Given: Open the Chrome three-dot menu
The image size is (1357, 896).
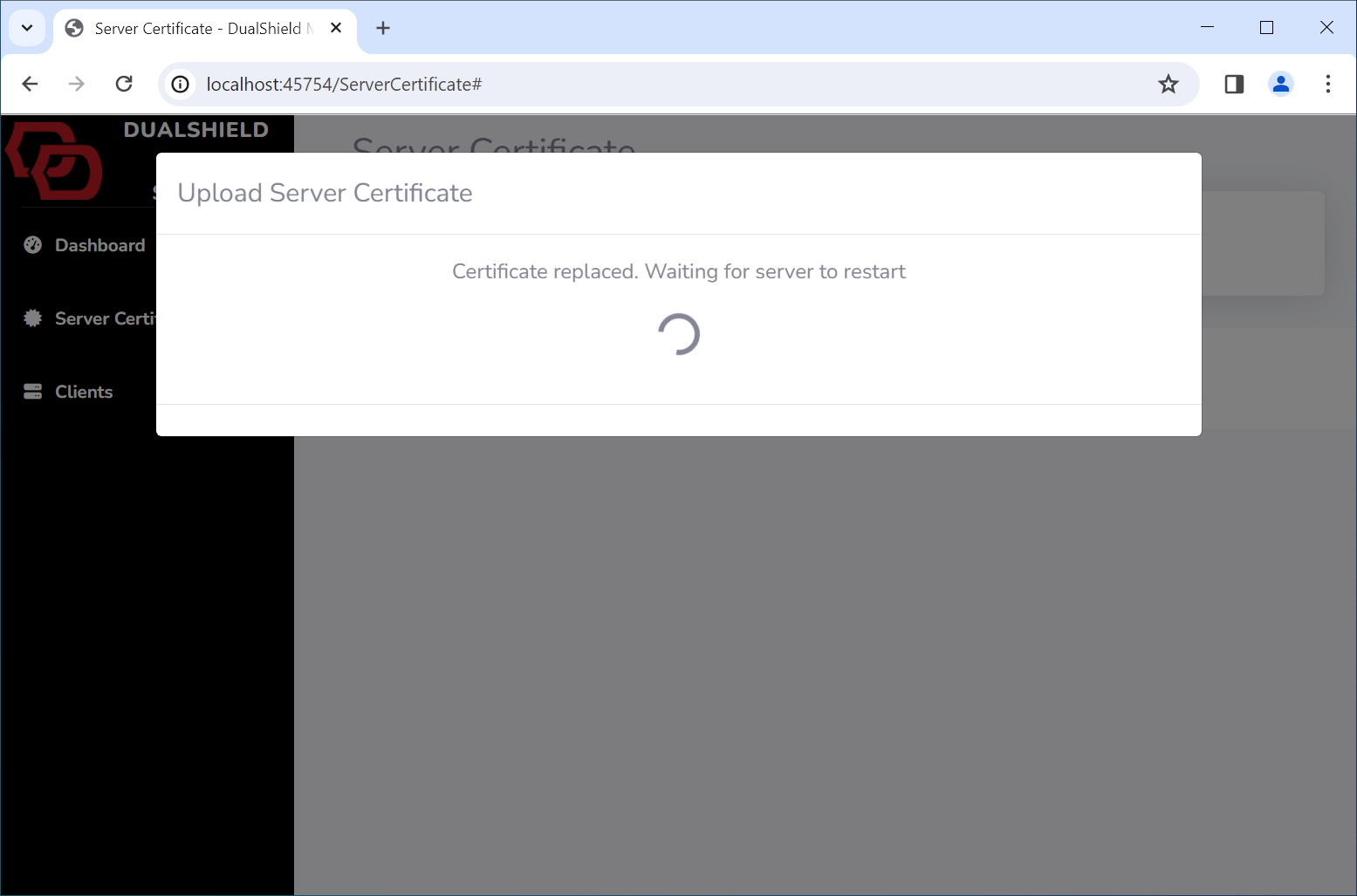Looking at the screenshot, I should [1328, 84].
